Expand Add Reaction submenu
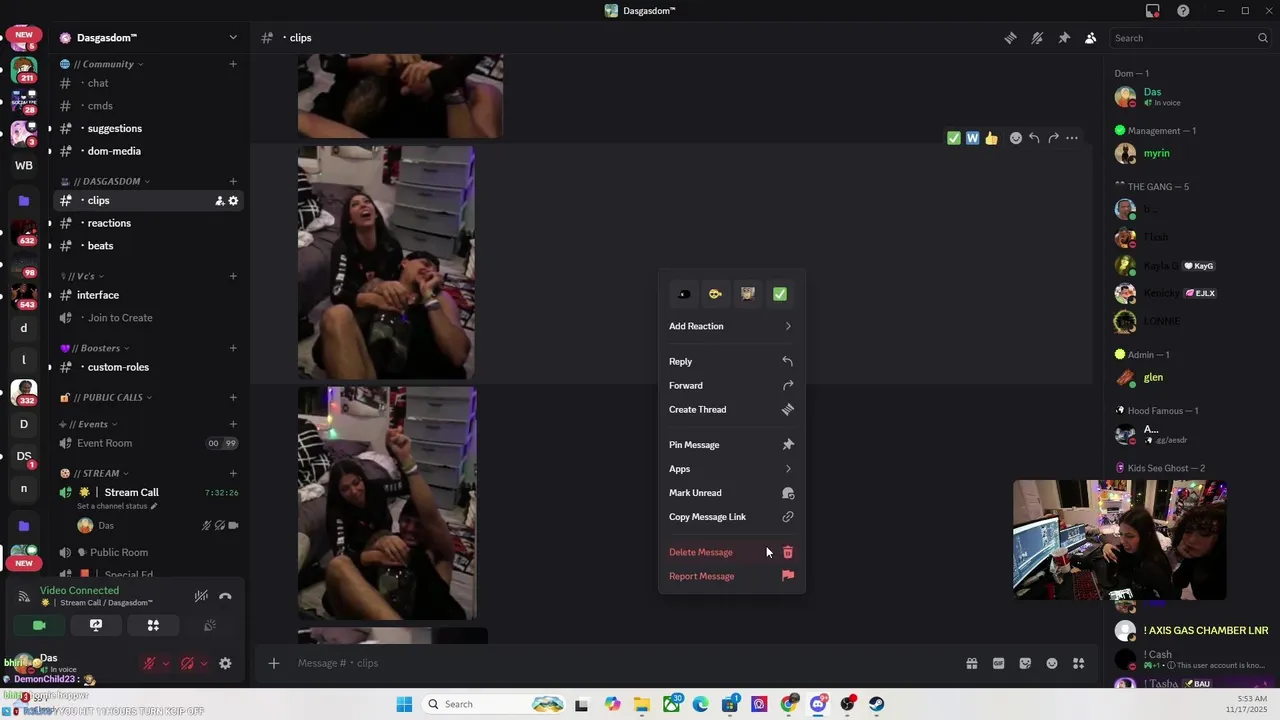The height and width of the screenshot is (720, 1280). coord(731,326)
